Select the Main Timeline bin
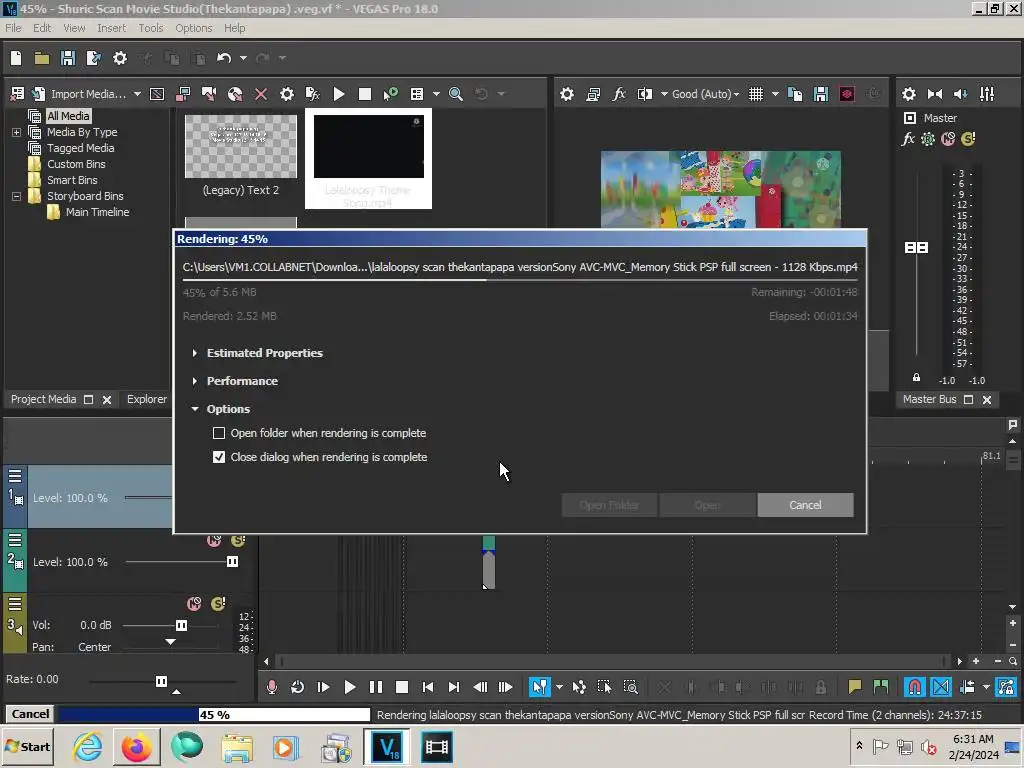 tap(97, 212)
